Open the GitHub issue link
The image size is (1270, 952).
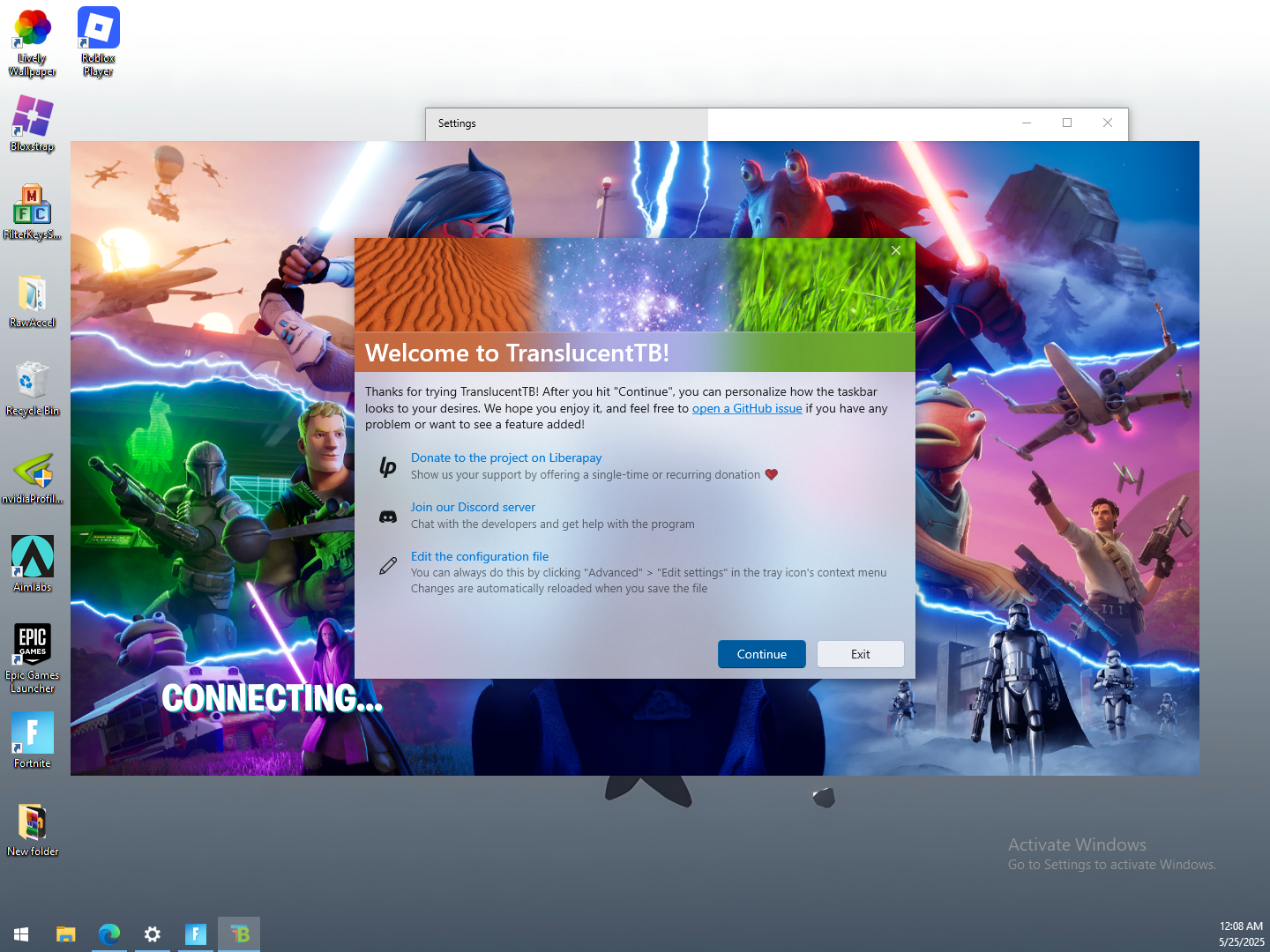(x=747, y=408)
